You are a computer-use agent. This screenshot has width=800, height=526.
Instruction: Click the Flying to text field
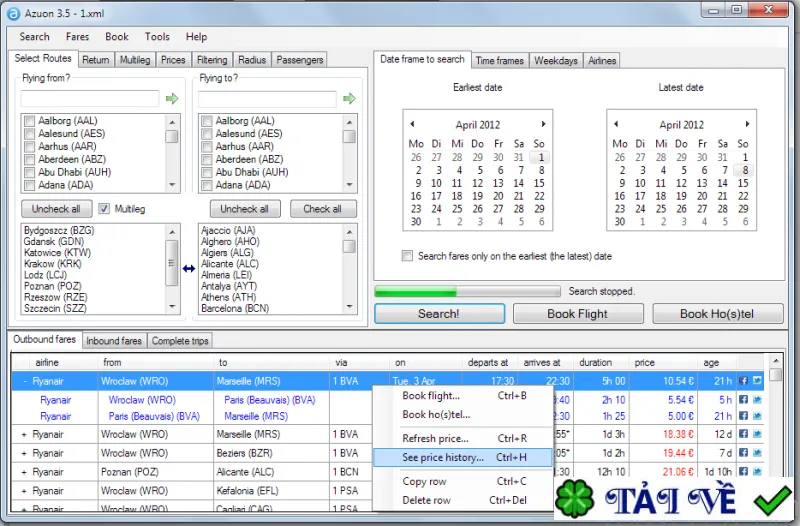coord(267,98)
